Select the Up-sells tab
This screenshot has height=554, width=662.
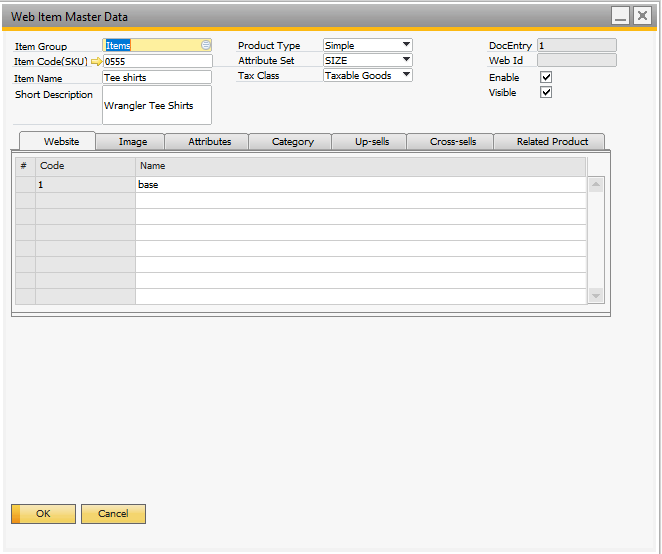(x=372, y=142)
